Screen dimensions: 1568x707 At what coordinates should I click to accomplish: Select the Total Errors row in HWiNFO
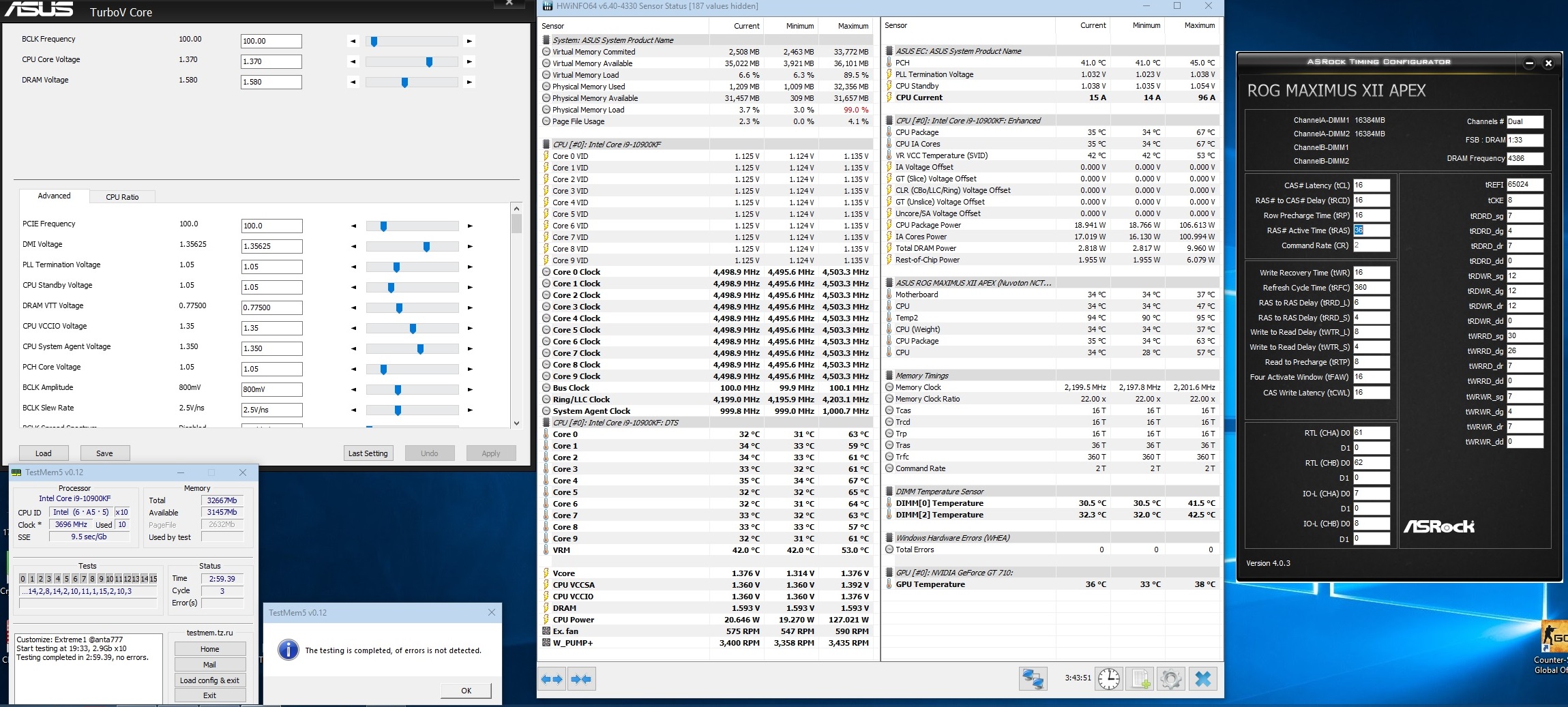click(1050, 550)
